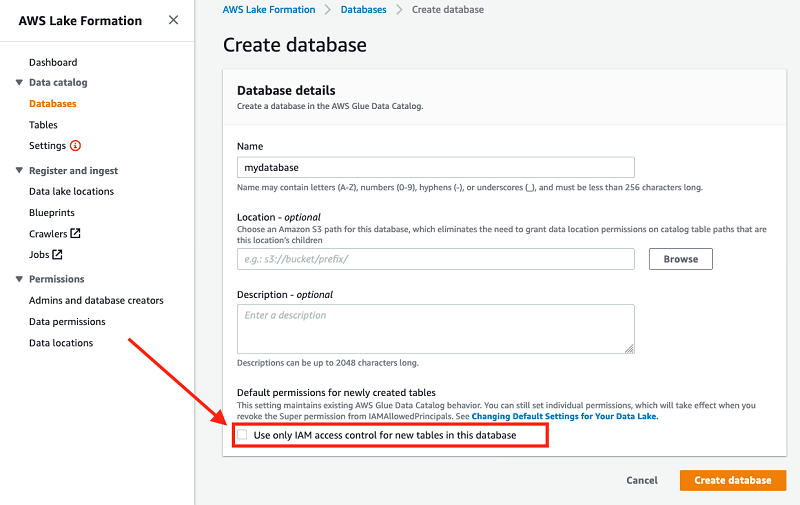This screenshot has width=800, height=505.
Task: Collapse the Permissions section
Action: [19, 279]
